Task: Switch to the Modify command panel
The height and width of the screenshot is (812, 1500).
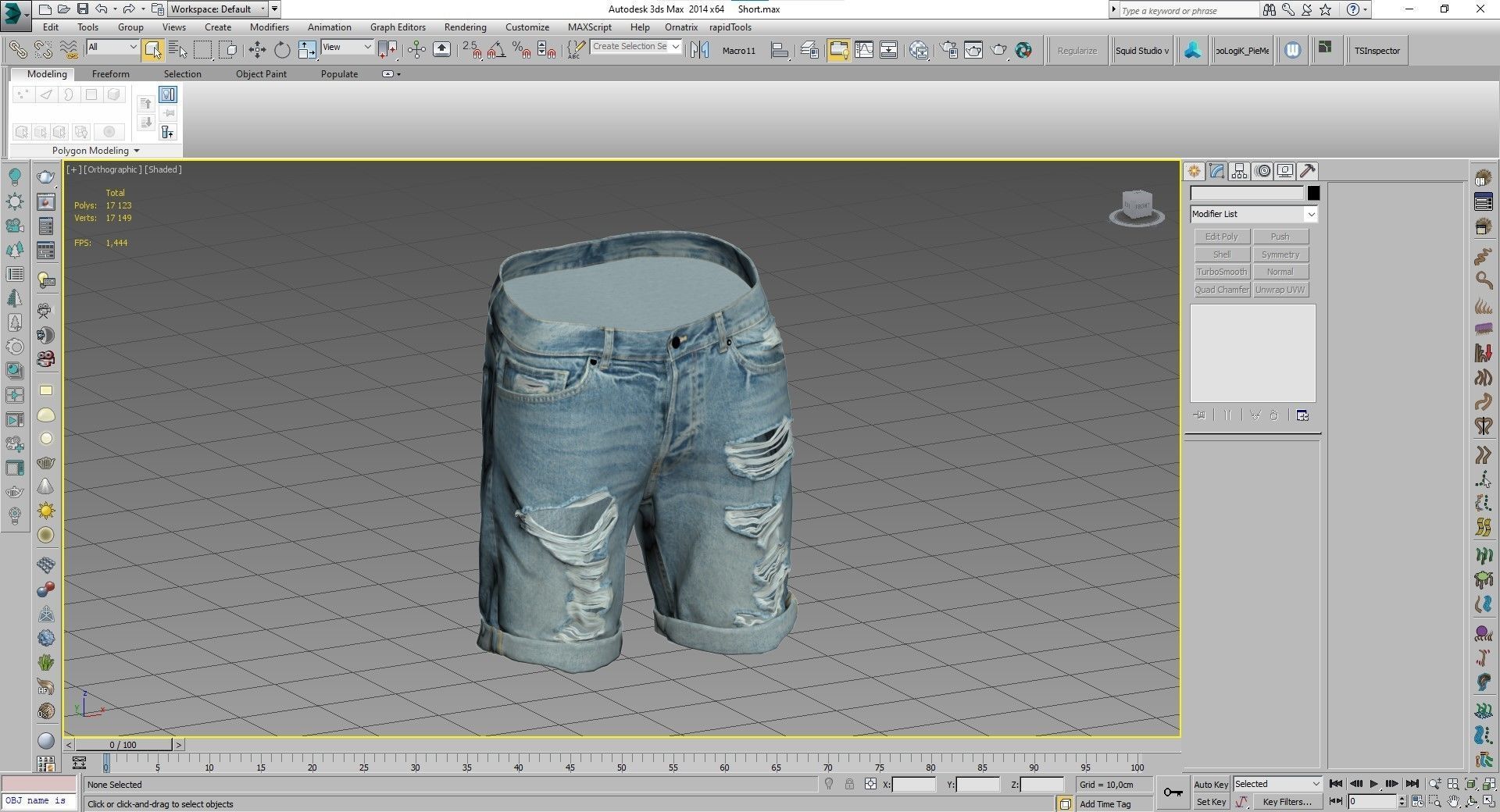Action: (1216, 171)
